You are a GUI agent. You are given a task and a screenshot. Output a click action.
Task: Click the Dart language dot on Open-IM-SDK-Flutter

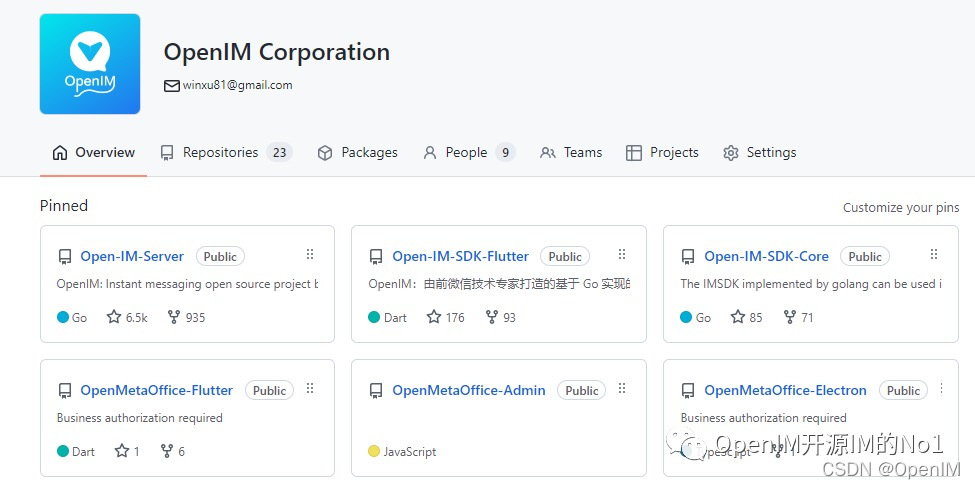[374, 317]
